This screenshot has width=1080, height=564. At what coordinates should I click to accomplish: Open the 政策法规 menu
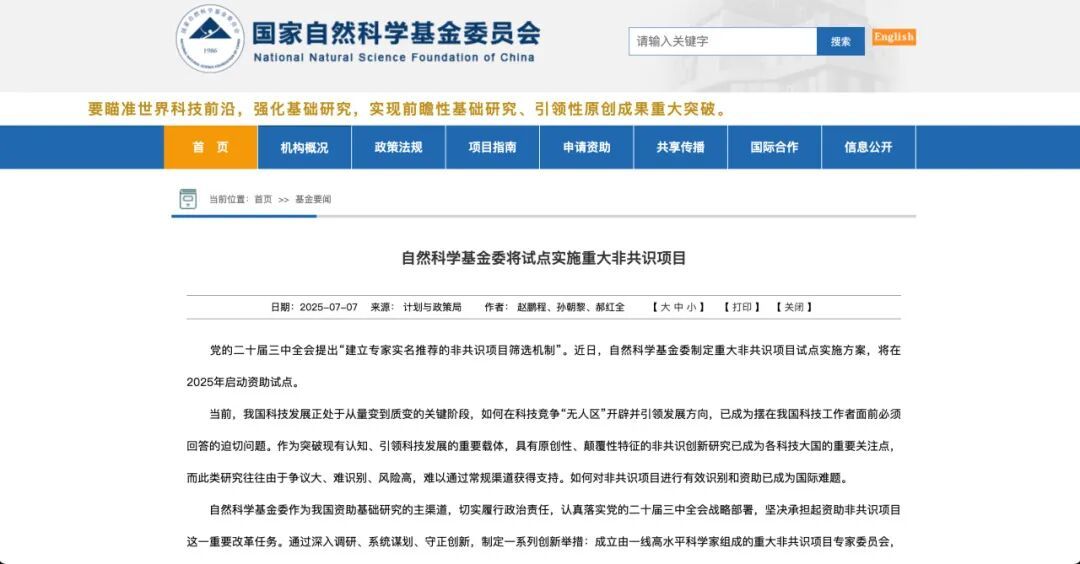pyautogui.click(x=398, y=147)
